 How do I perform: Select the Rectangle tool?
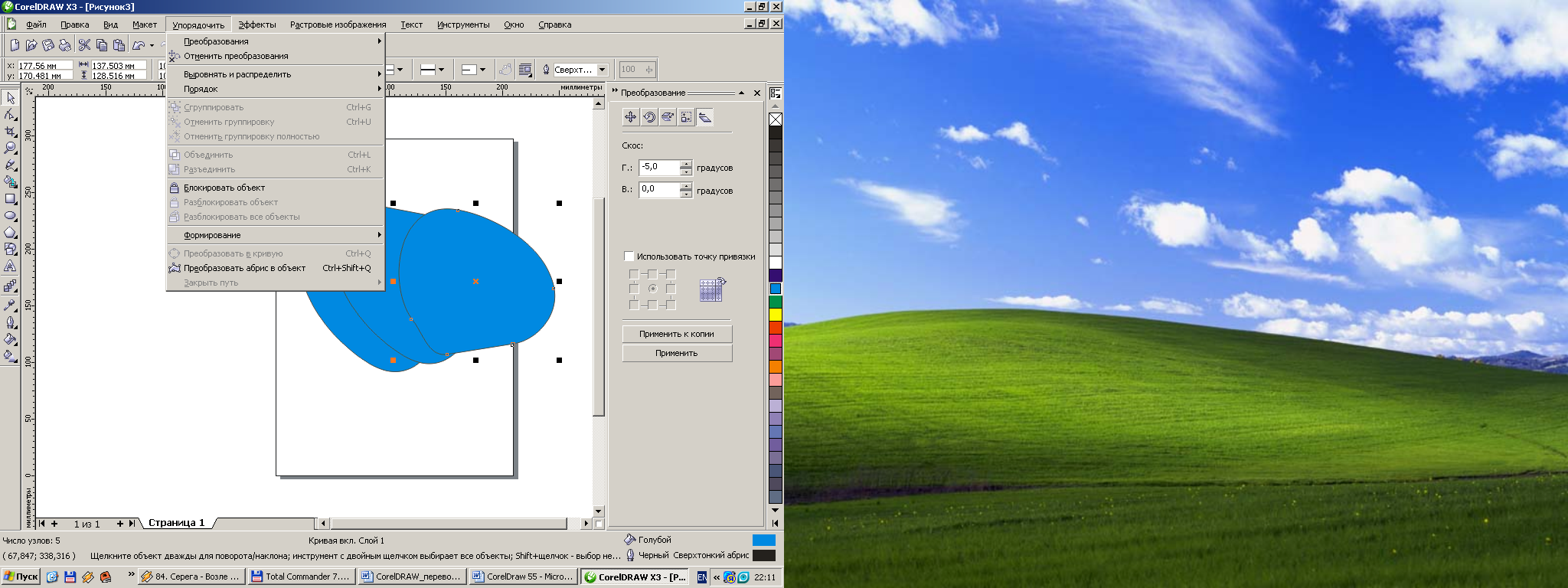pyautogui.click(x=10, y=199)
